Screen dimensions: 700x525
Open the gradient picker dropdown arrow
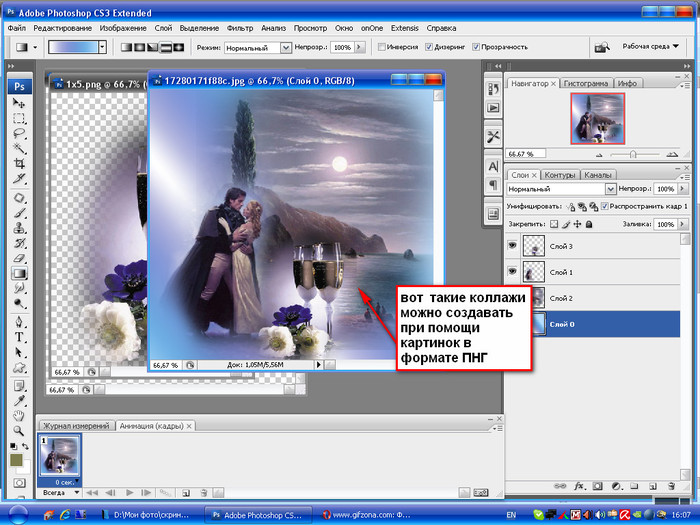[x=103, y=47]
